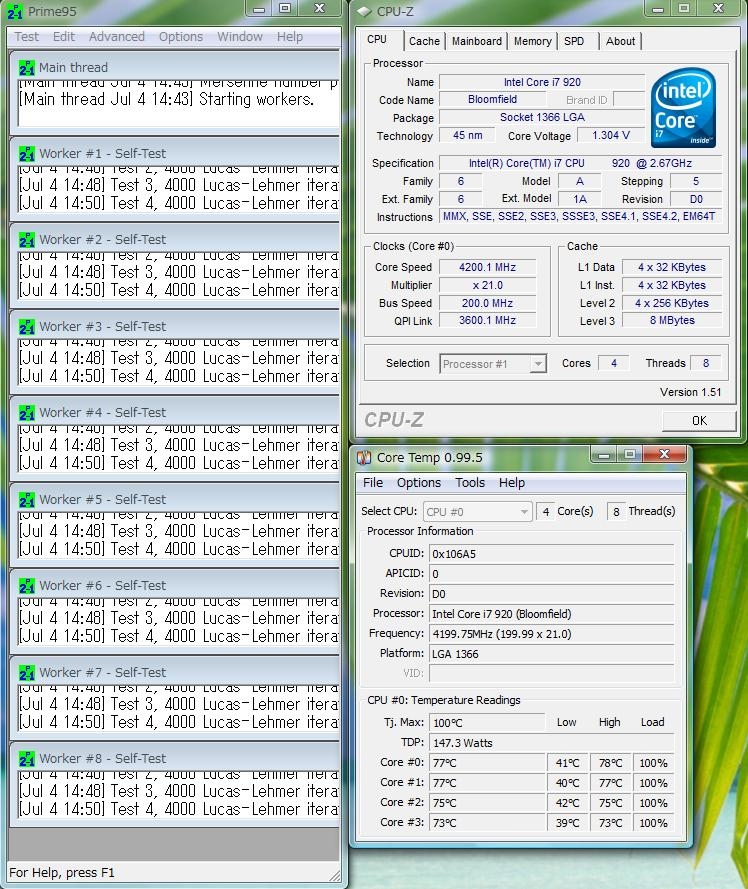The width and height of the screenshot is (748, 889).
Task: Click the OK button in CPU-Z
Action: tap(699, 421)
